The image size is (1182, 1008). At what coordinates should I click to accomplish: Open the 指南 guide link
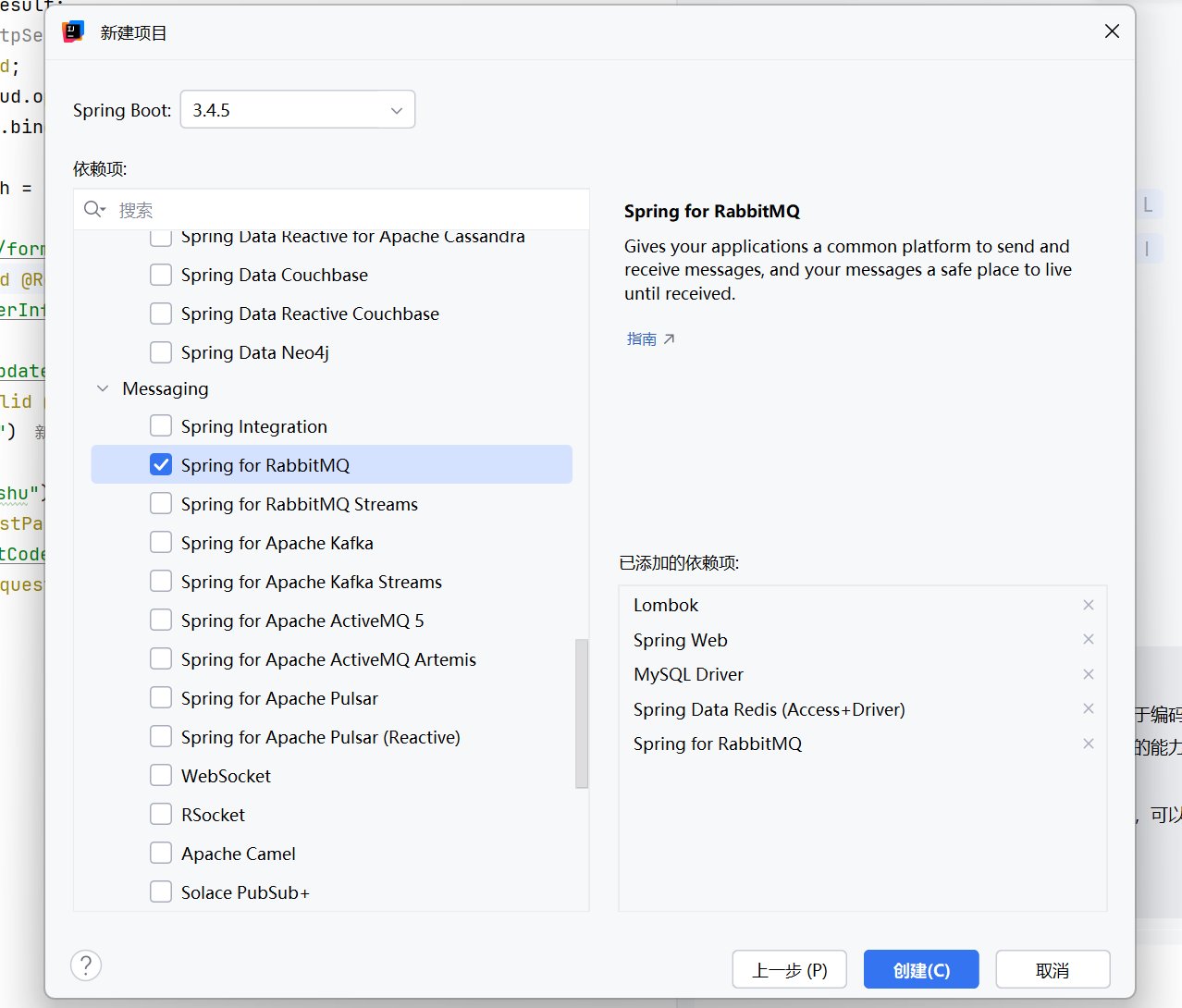click(x=650, y=339)
